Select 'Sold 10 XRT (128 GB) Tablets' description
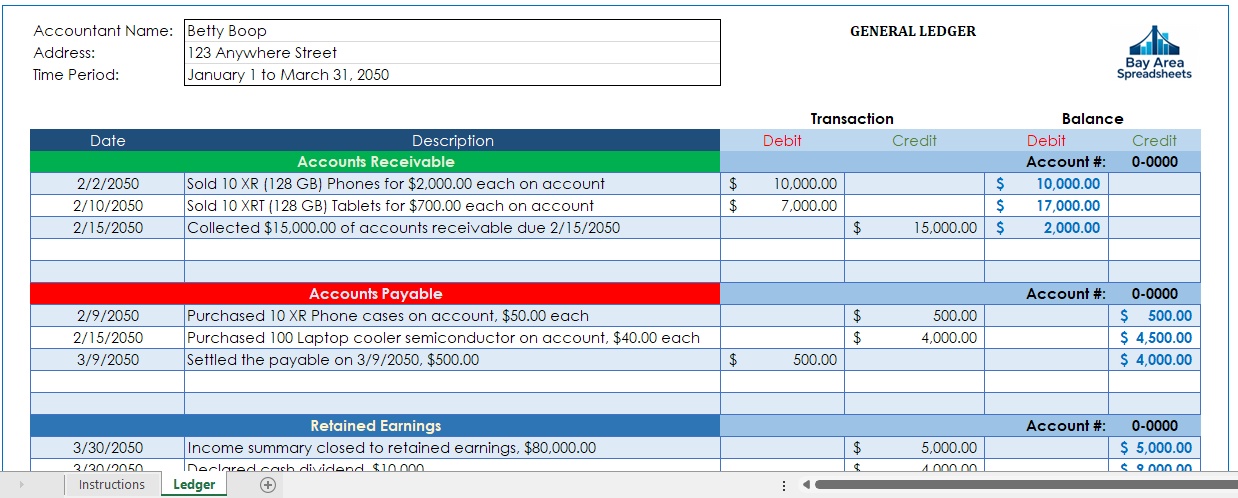Viewport: 1238px width, 498px height. 452,206
